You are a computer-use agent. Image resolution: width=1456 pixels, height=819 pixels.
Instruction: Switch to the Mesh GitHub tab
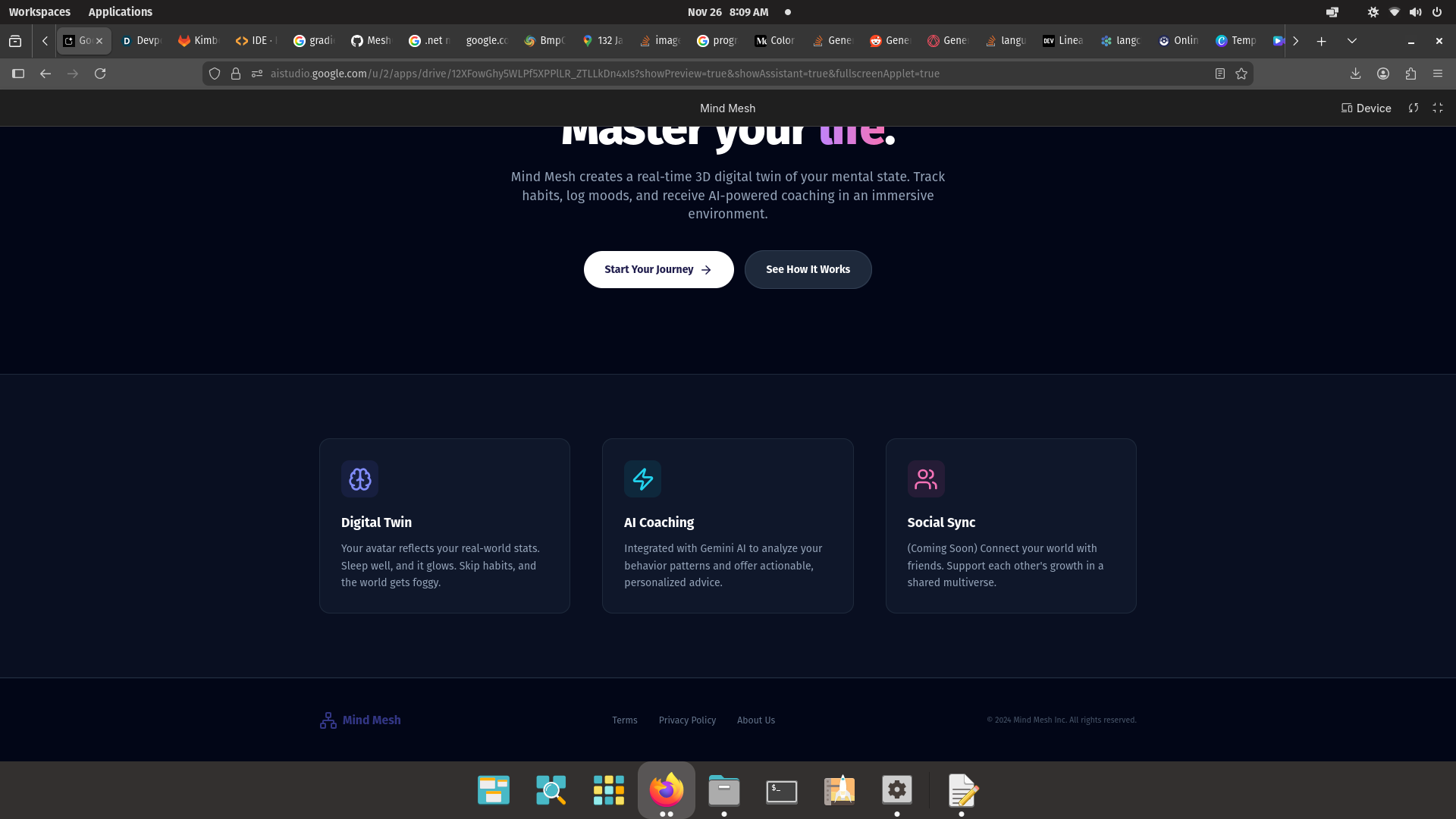371,41
